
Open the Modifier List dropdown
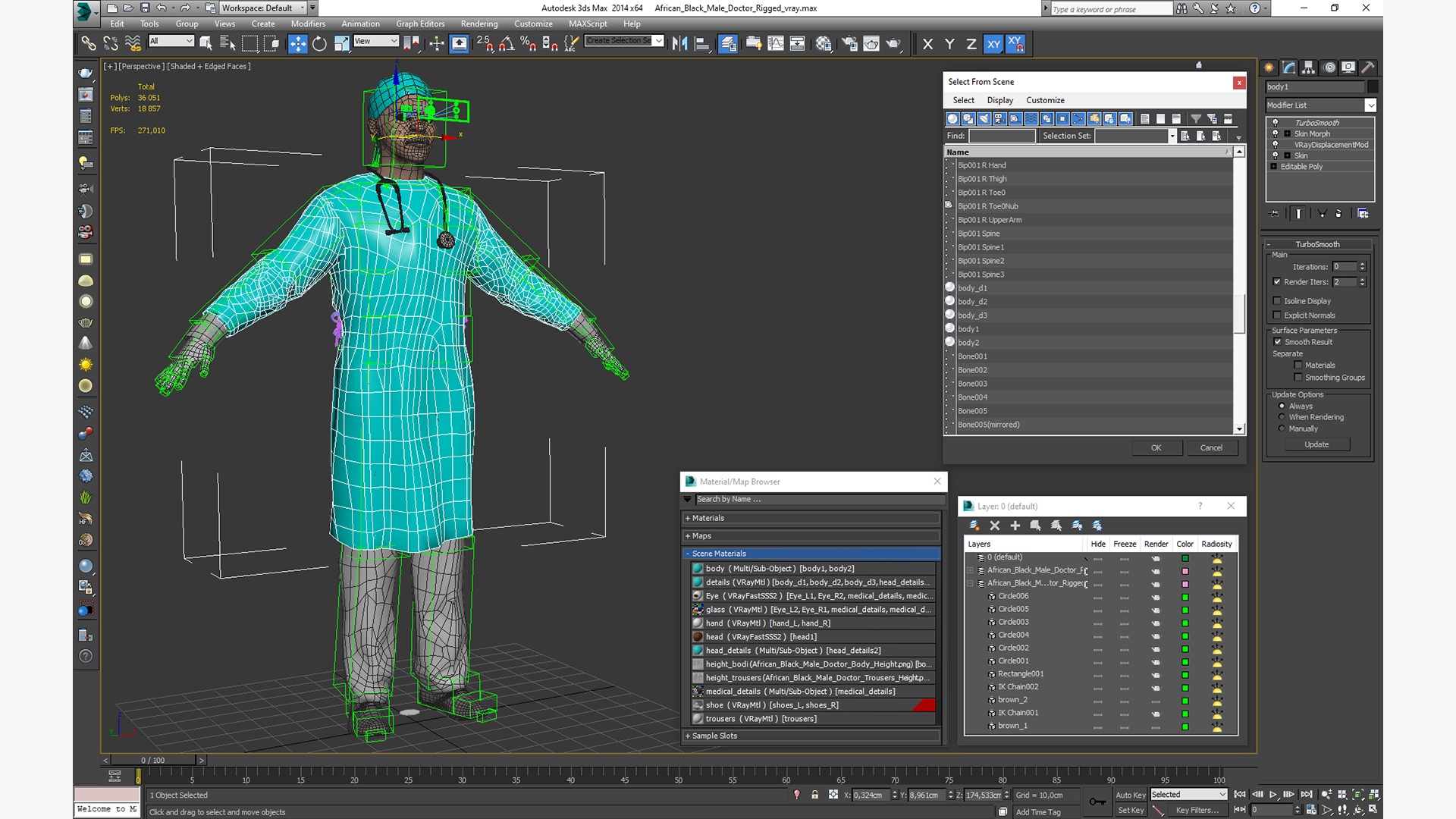pos(1370,105)
